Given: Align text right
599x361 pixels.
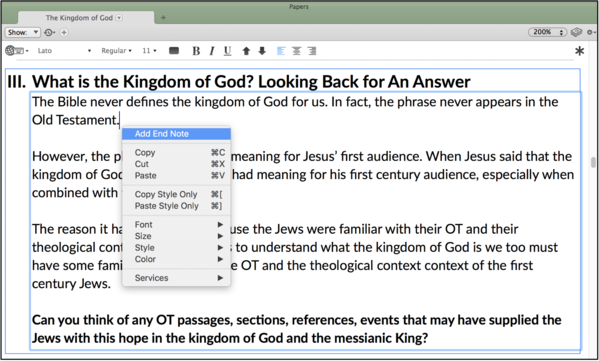Looking at the screenshot, I should [312, 51].
